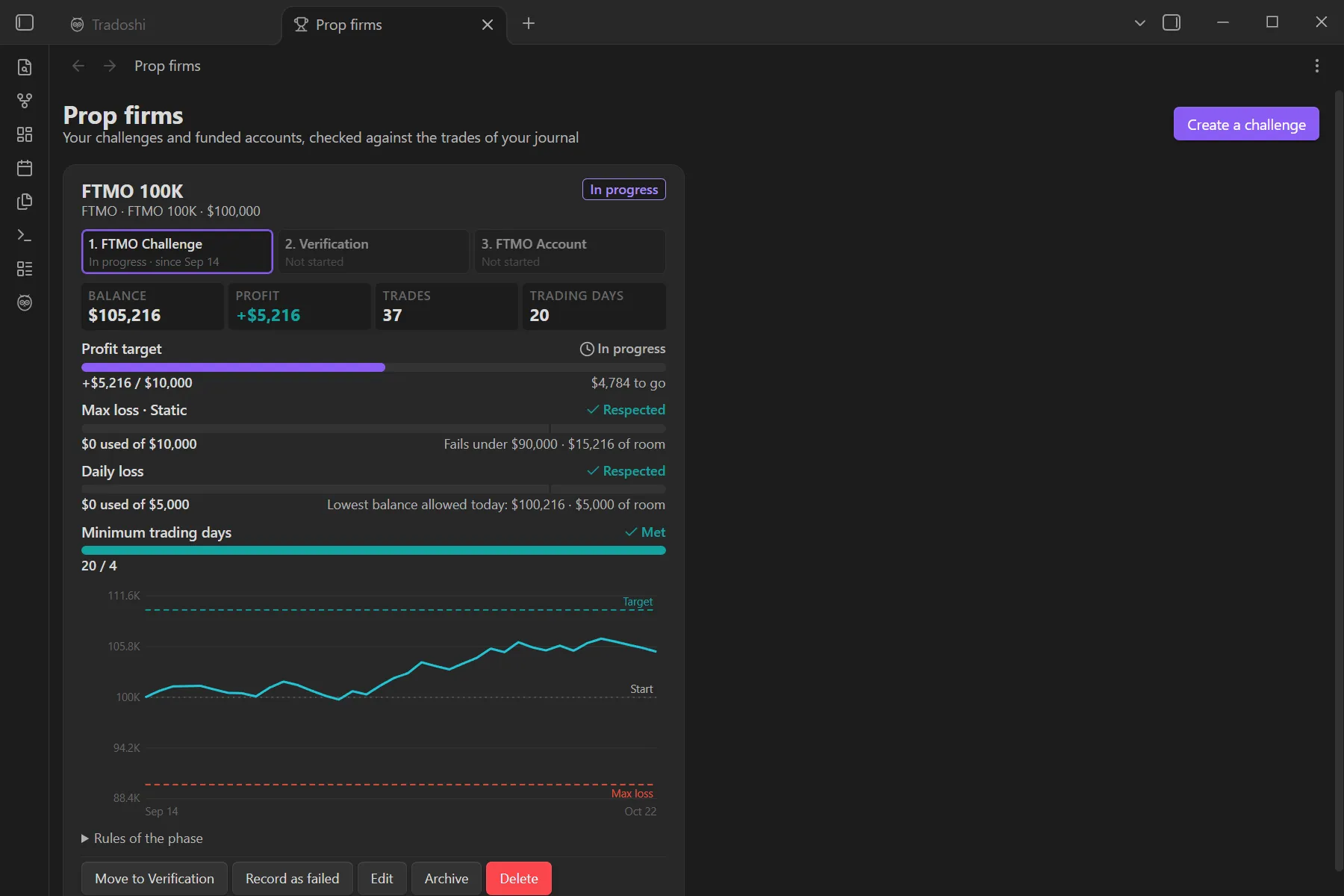Close the Prop firms tab
Screen dimensions: 1344x896
[x=488, y=25]
